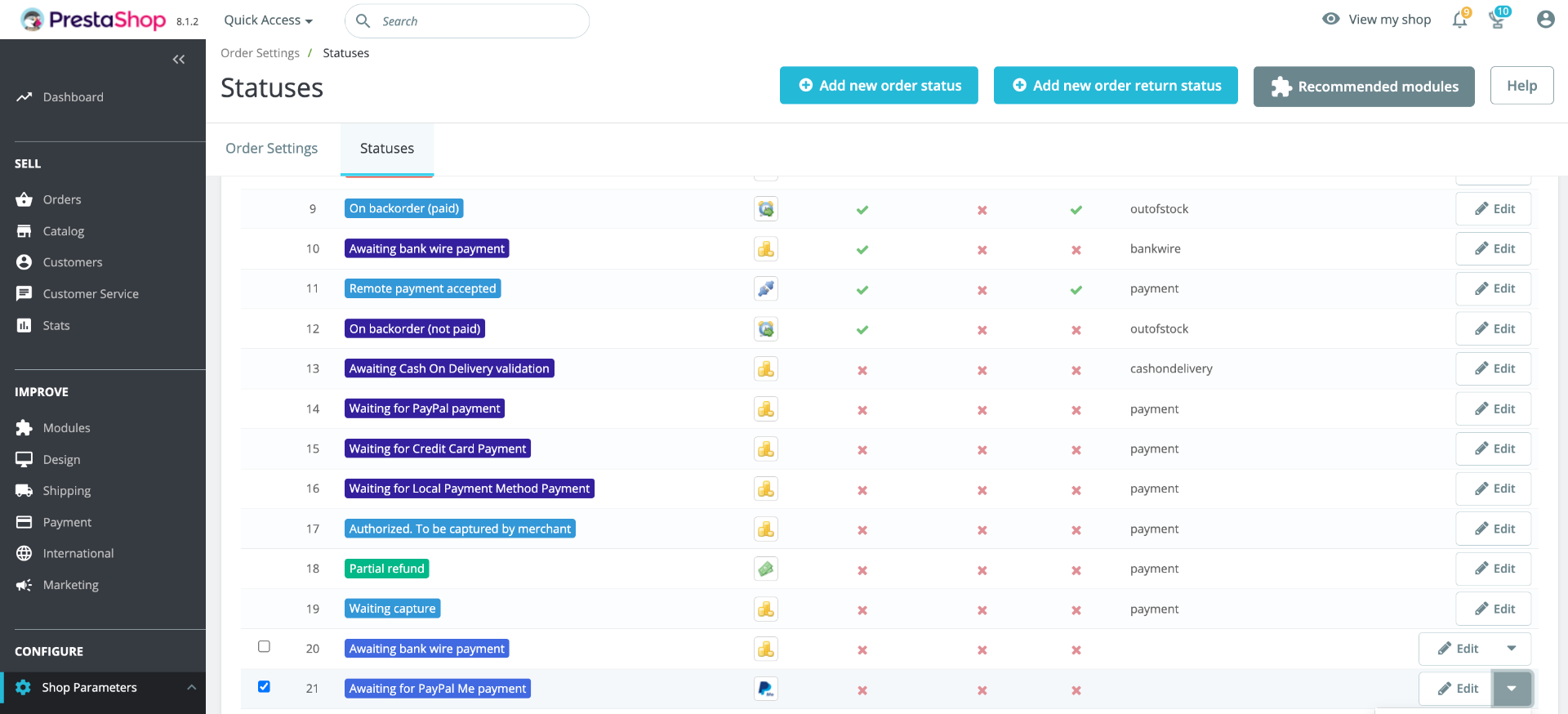Switch to the Order Settings tab

click(x=272, y=149)
